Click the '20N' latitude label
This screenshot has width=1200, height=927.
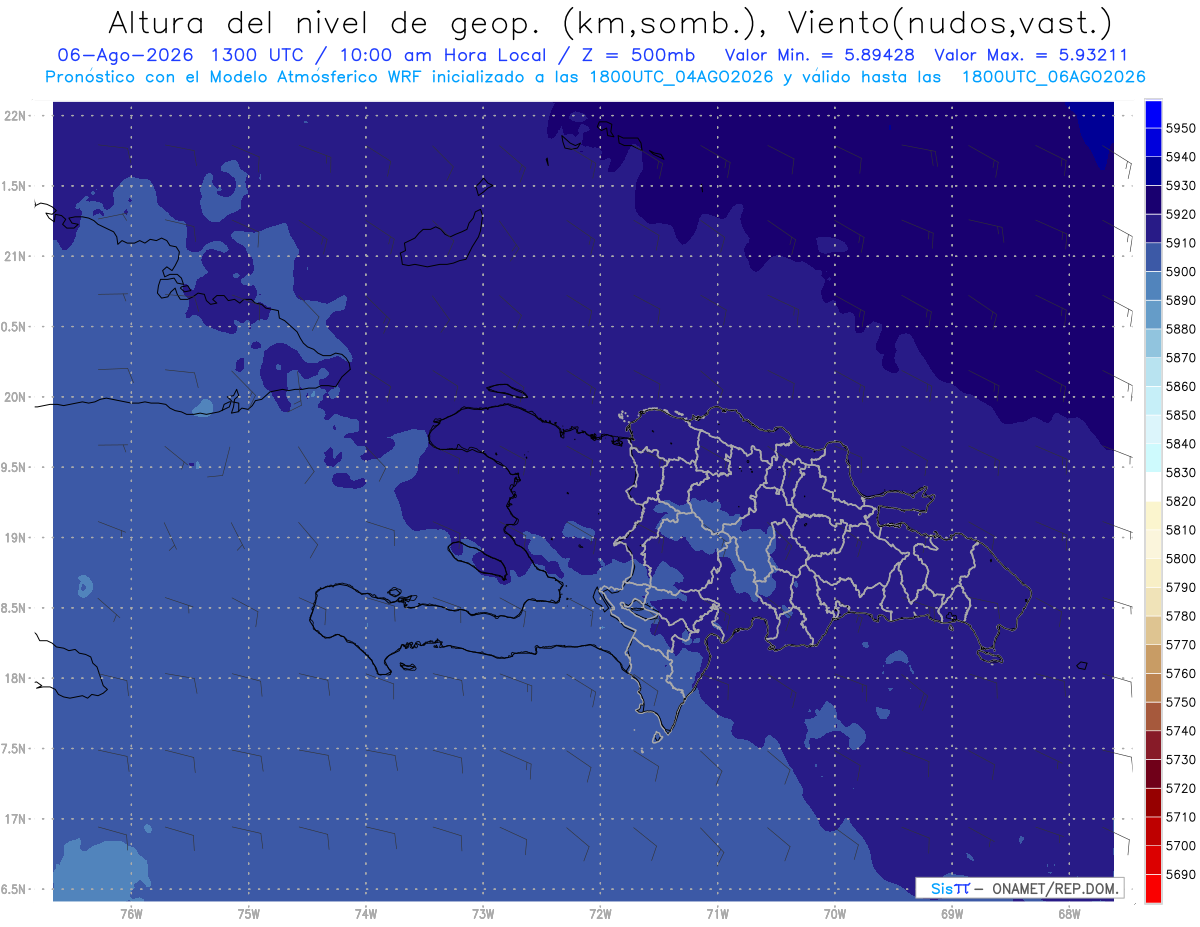14,398
